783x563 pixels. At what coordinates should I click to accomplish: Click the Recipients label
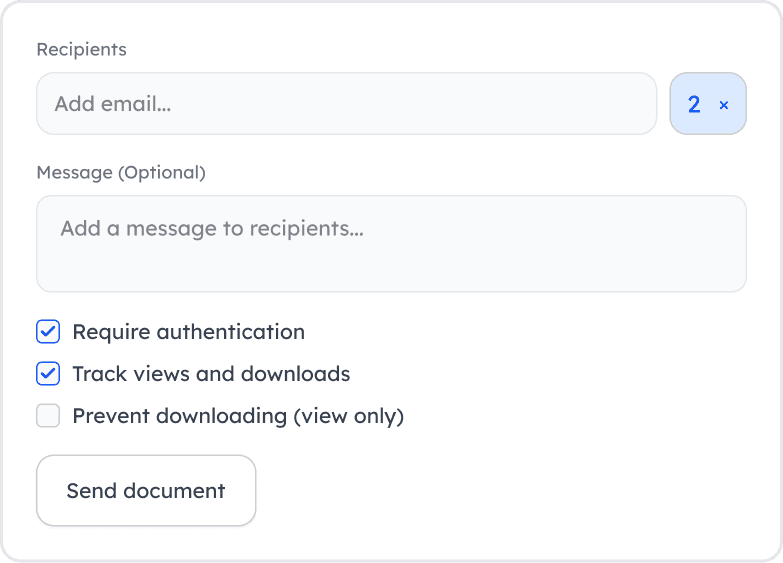(81, 49)
